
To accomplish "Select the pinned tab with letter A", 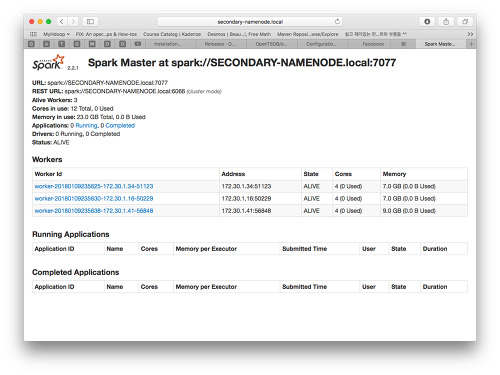I will pos(46,44).
